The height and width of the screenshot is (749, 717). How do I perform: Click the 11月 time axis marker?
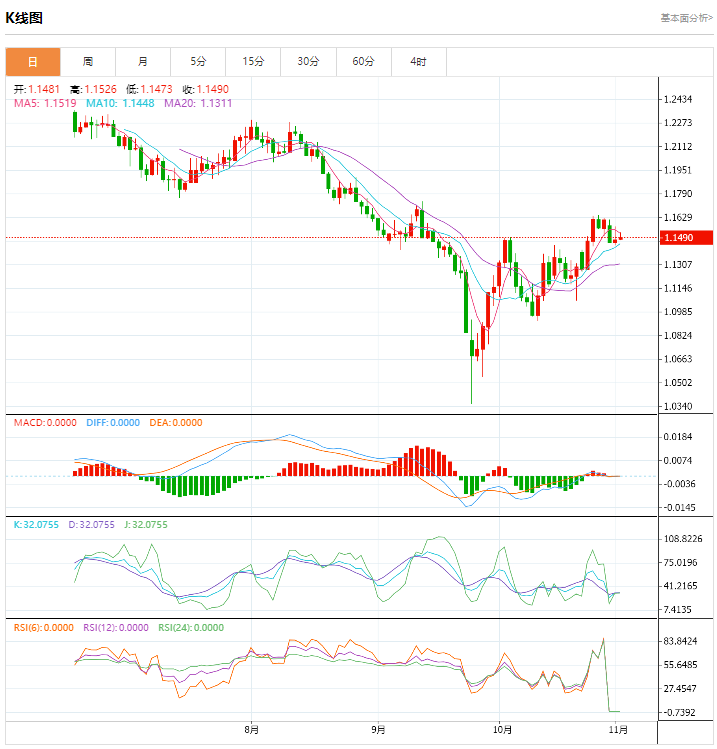click(618, 730)
